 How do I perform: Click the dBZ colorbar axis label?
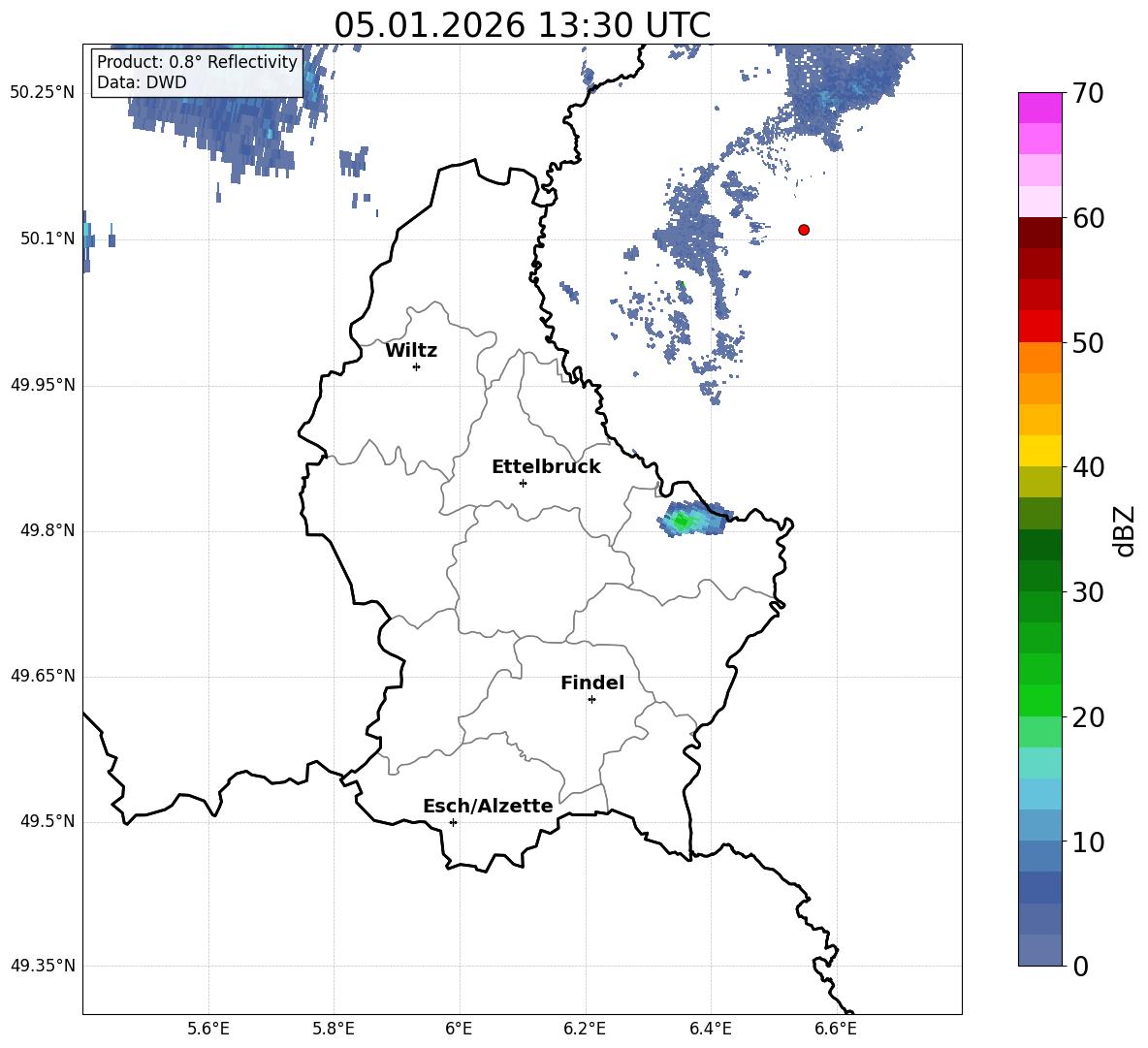coord(1126,530)
